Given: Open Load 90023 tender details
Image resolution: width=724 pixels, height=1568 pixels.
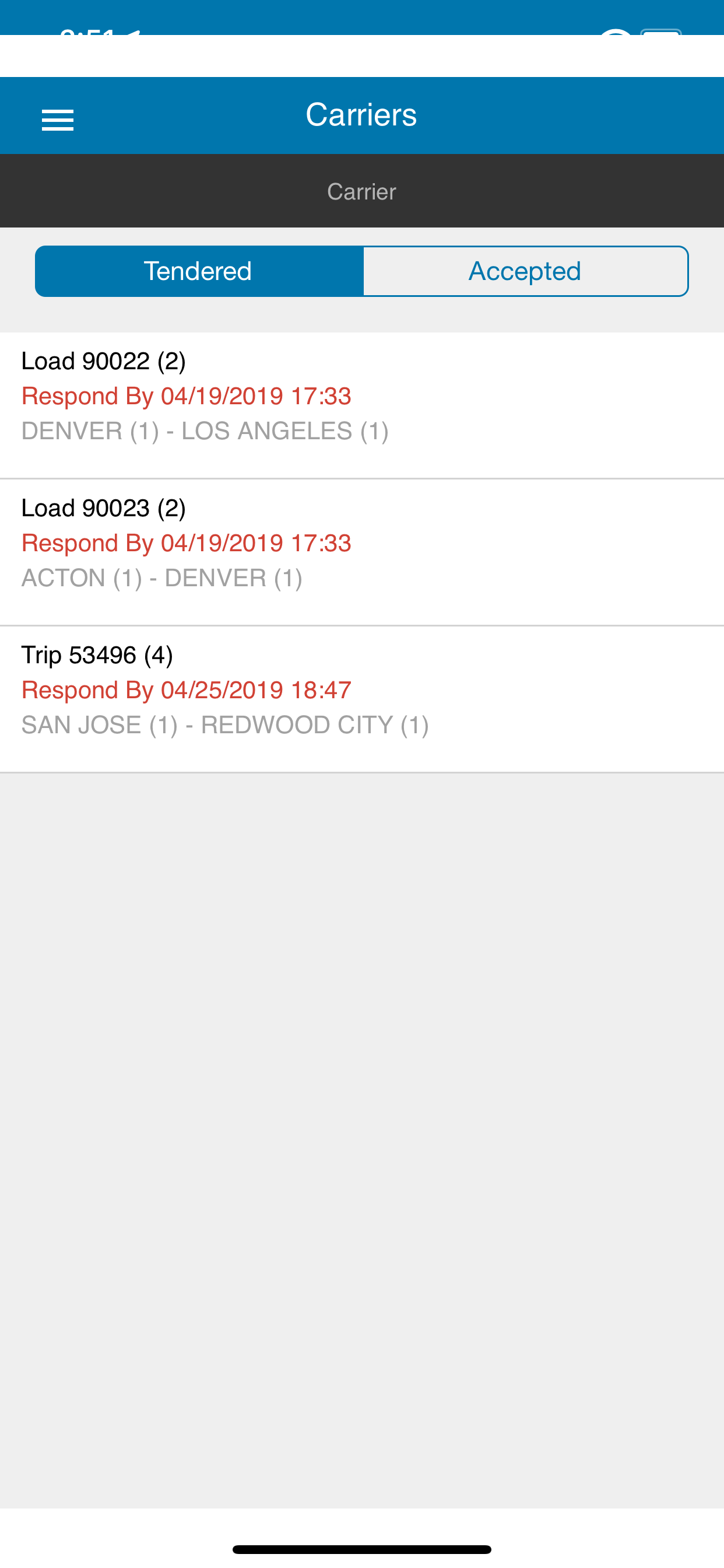Looking at the screenshot, I should pos(362,552).
